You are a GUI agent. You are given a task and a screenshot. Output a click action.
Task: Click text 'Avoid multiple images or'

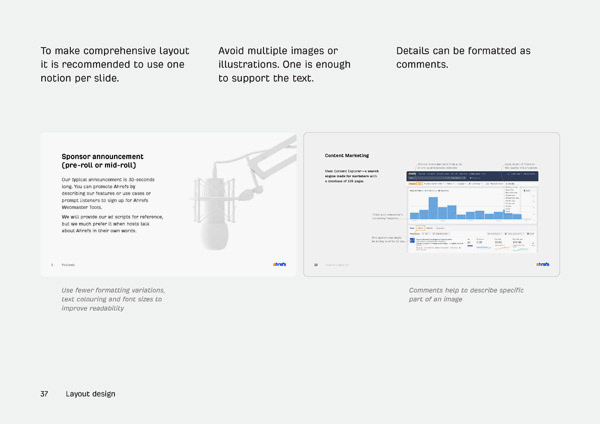pos(278,51)
